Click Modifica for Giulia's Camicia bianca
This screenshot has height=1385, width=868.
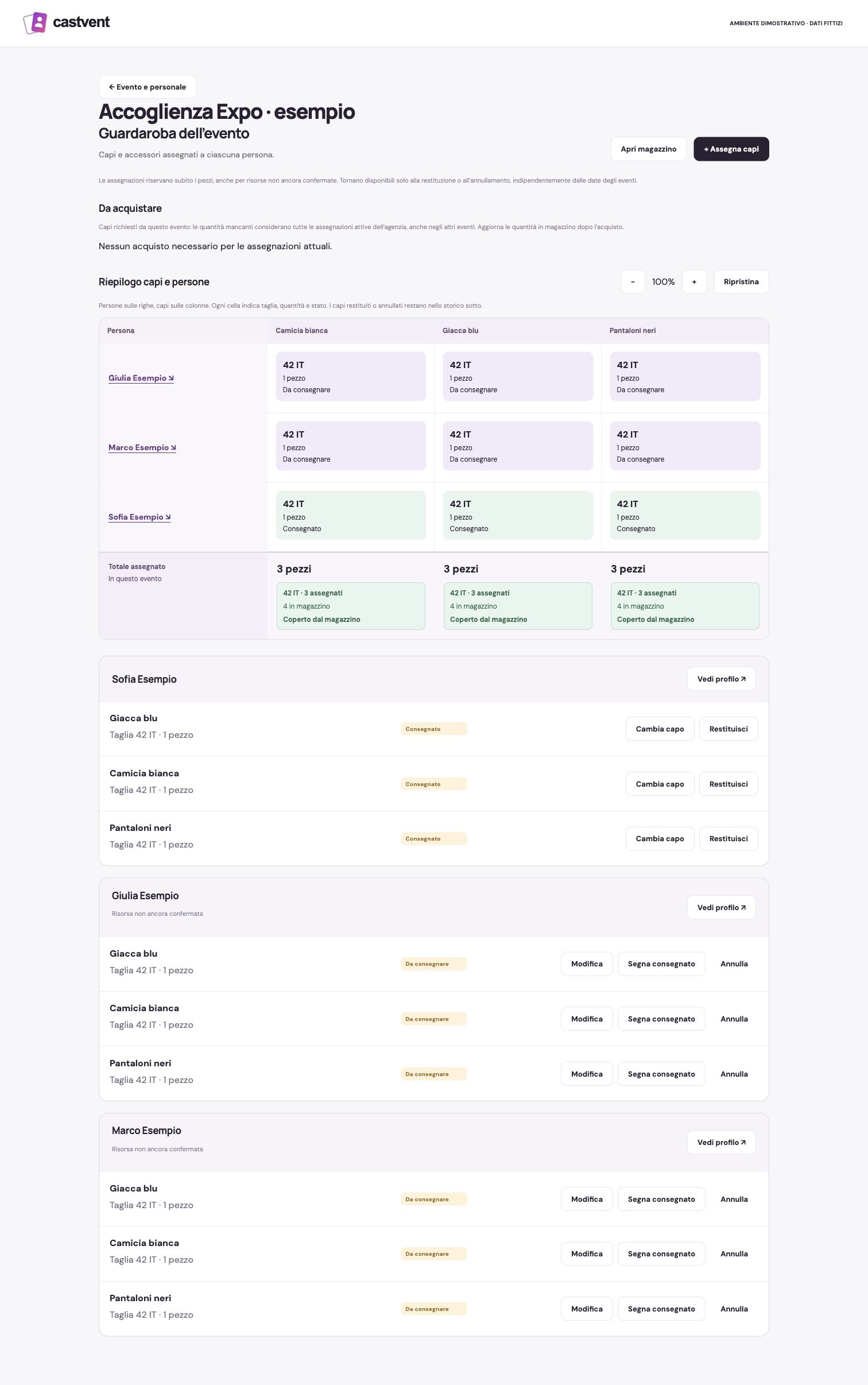(587, 1019)
